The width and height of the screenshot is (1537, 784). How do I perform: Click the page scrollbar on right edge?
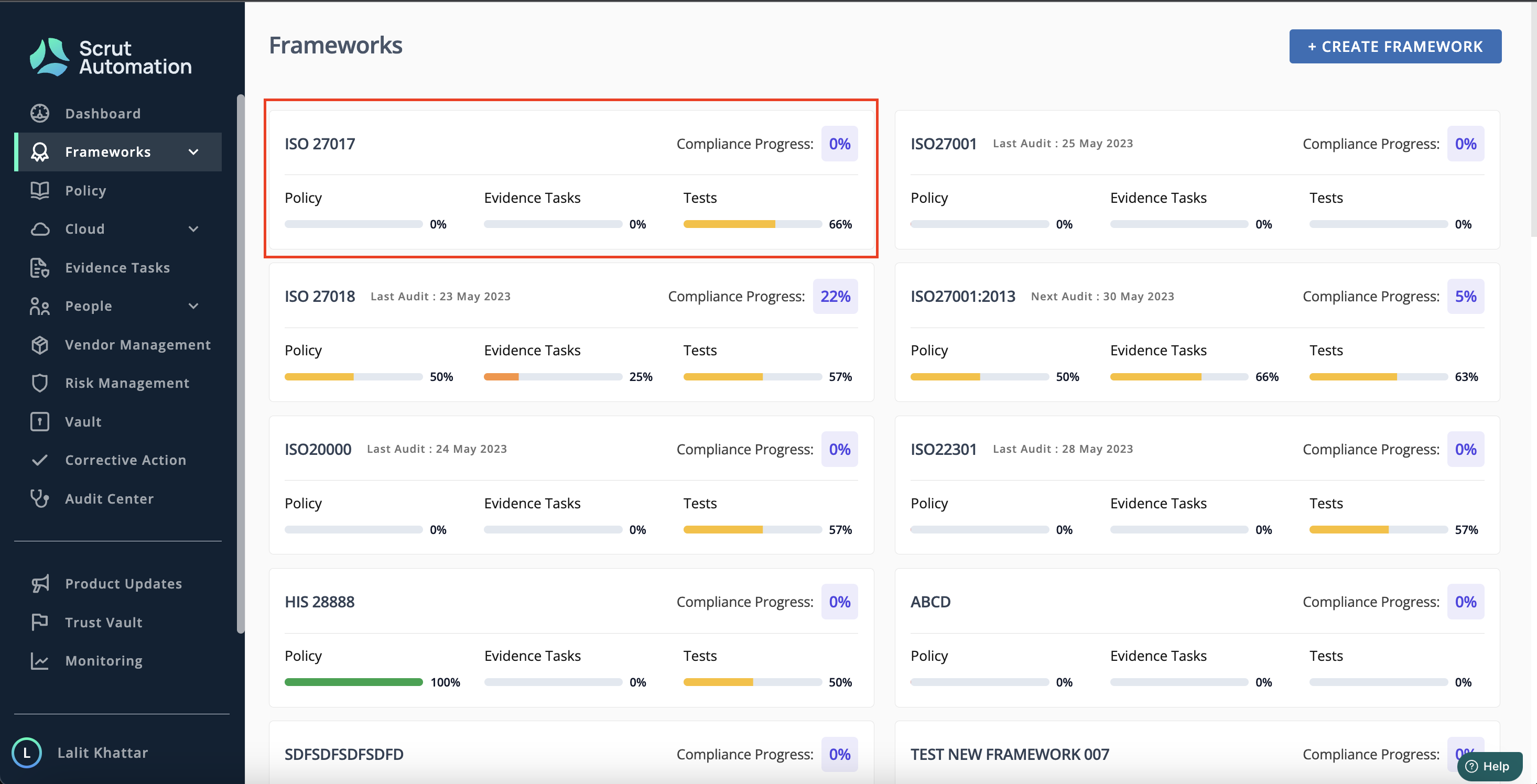1533,119
